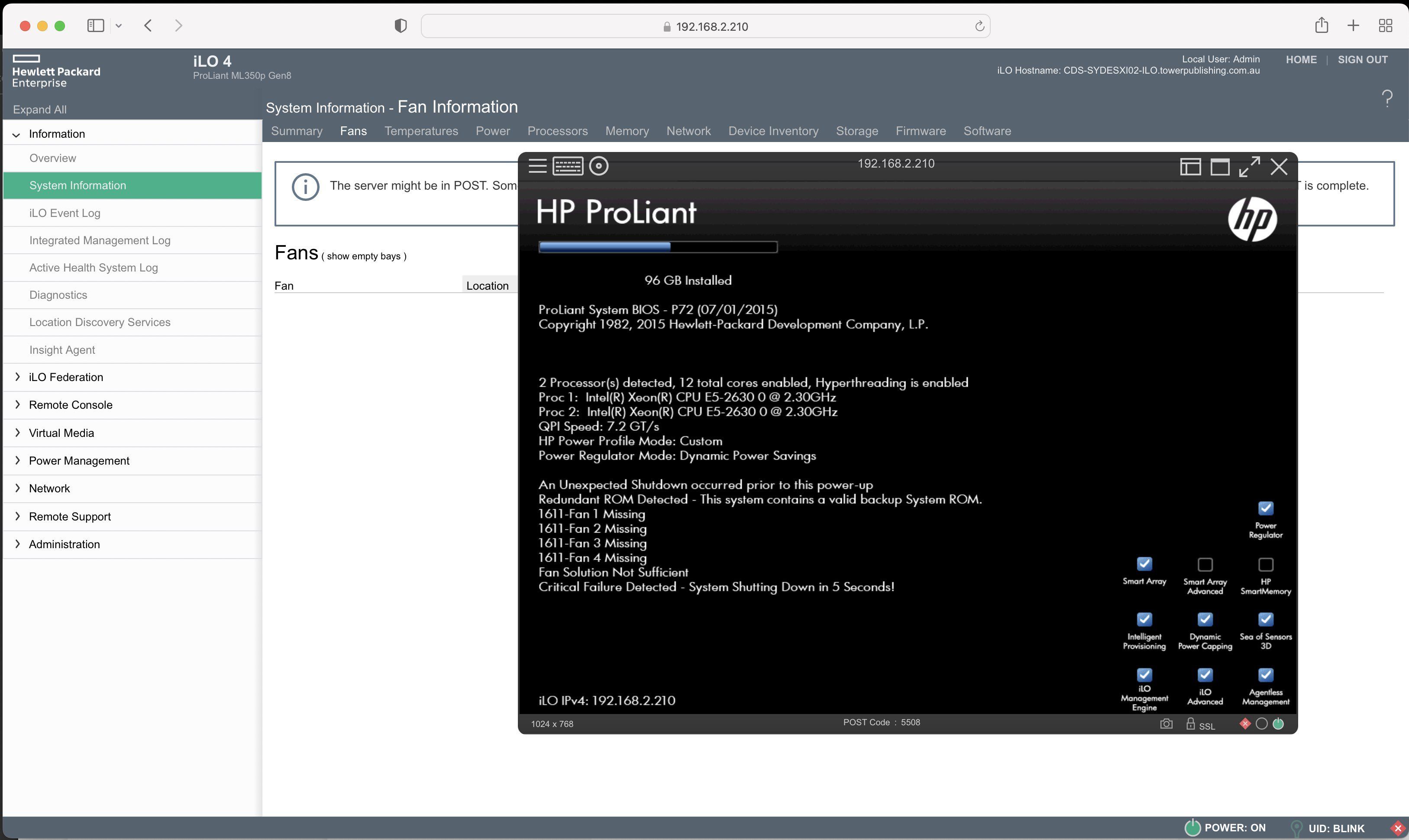This screenshot has height=840, width=1409.
Task: Expand the Remote Support section
Action: coord(17,516)
